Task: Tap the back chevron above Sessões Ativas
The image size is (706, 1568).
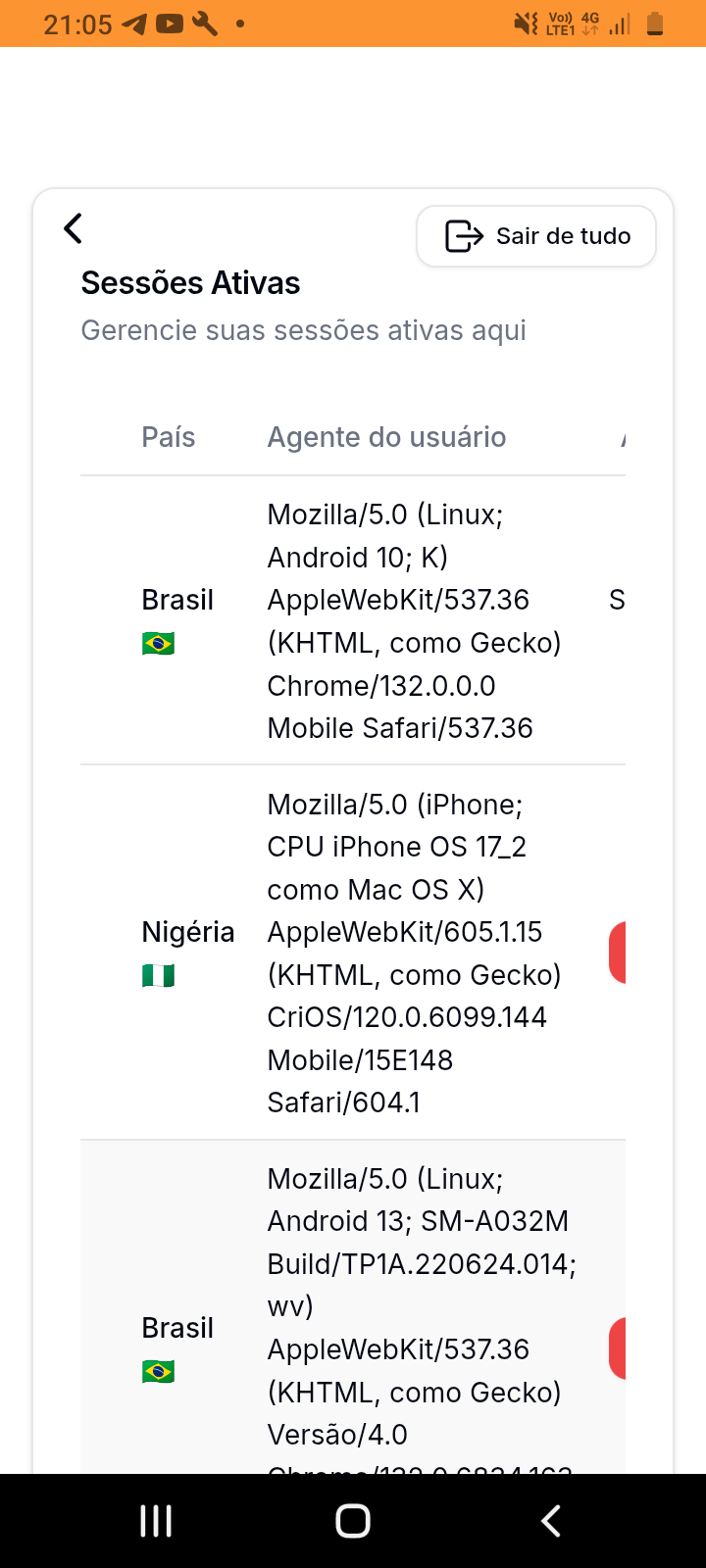Action: point(74,228)
